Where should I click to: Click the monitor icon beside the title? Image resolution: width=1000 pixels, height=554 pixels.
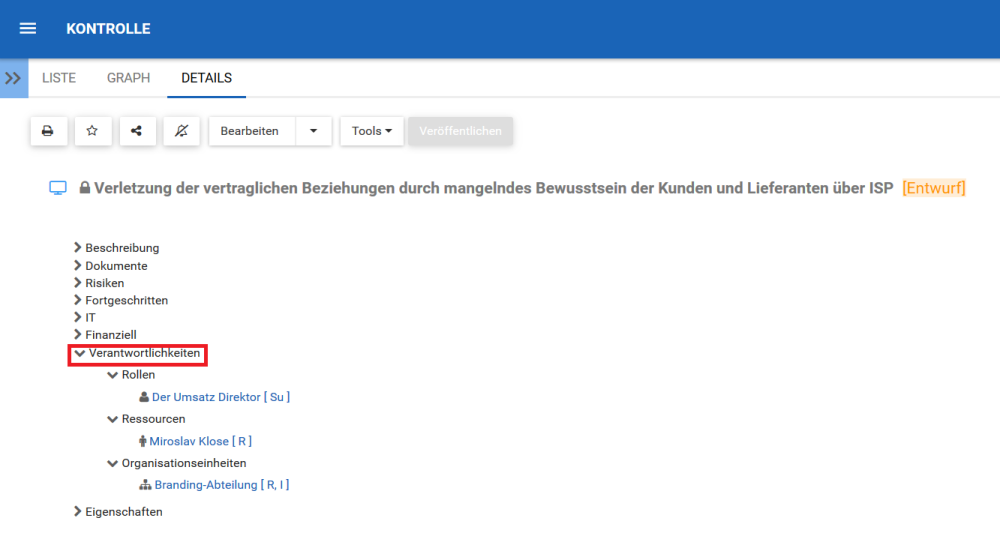pos(58,188)
